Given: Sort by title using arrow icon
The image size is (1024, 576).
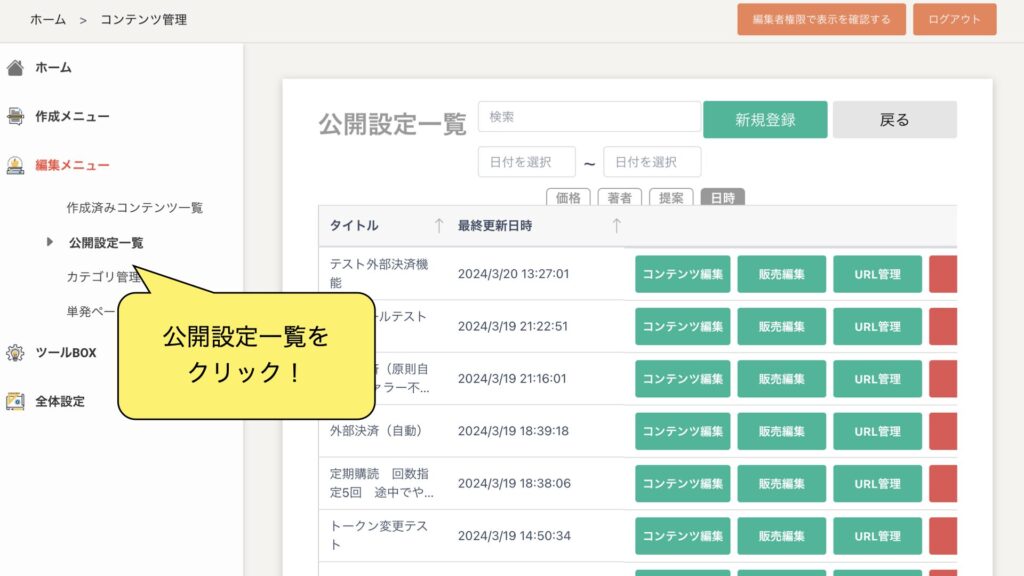Looking at the screenshot, I should 438,226.
